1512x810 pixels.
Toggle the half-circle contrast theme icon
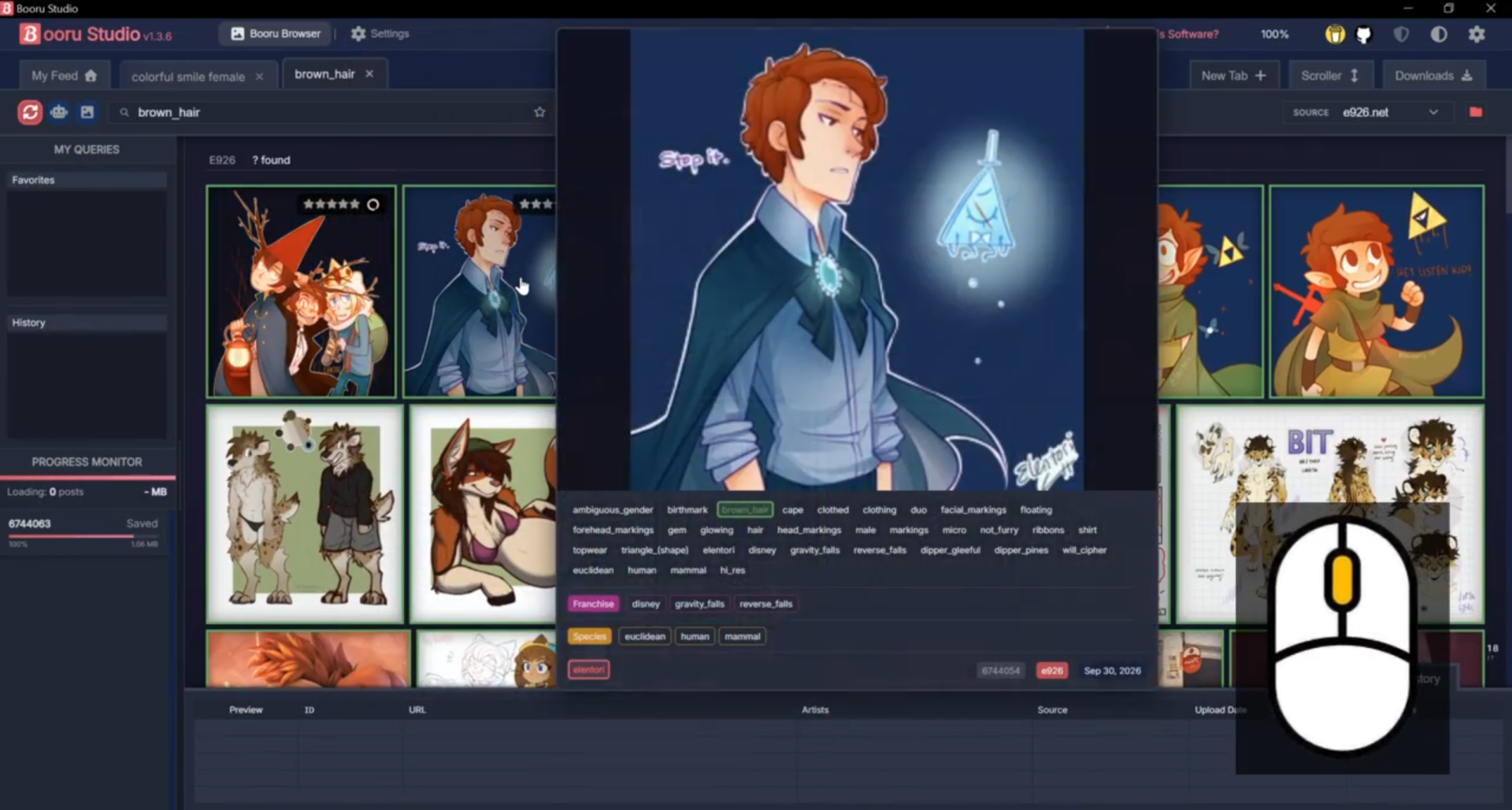[1439, 34]
